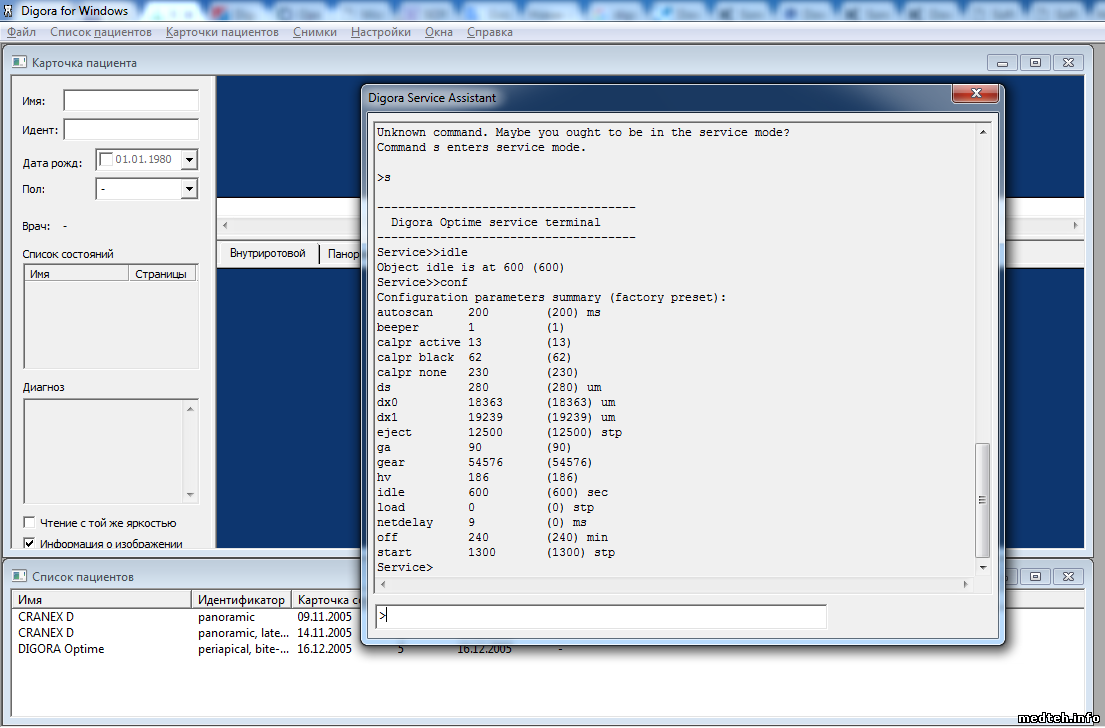Expand the Пол gender dropdown
The height and width of the screenshot is (728, 1105).
(189, 189)
